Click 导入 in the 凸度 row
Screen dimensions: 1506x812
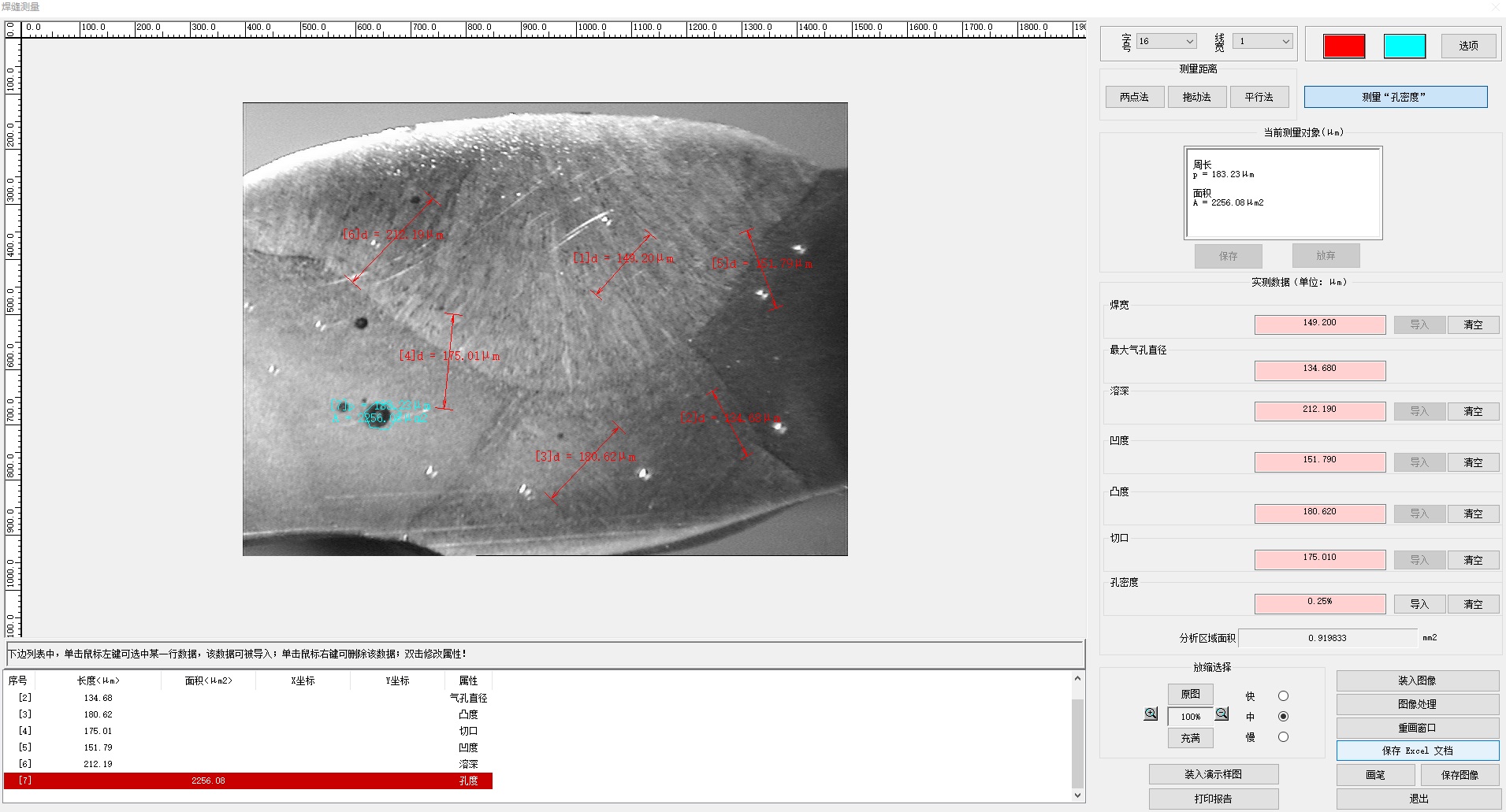(x=1419, y=514)
